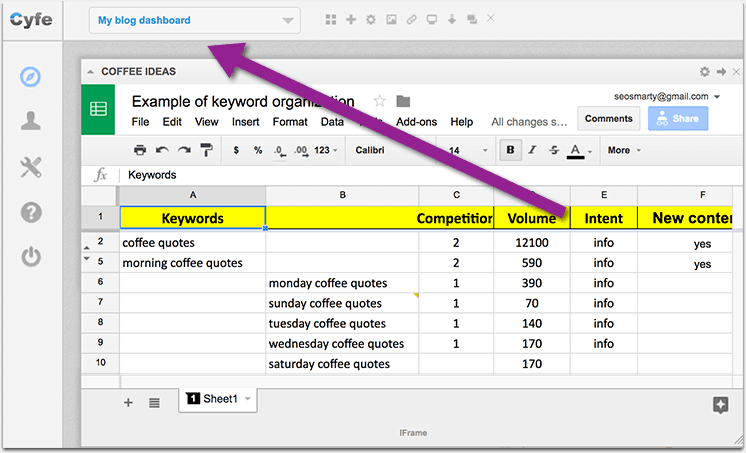Click the print icon in toolbar
The width and height of the screenshot is (746, 453).
point(140,150)
